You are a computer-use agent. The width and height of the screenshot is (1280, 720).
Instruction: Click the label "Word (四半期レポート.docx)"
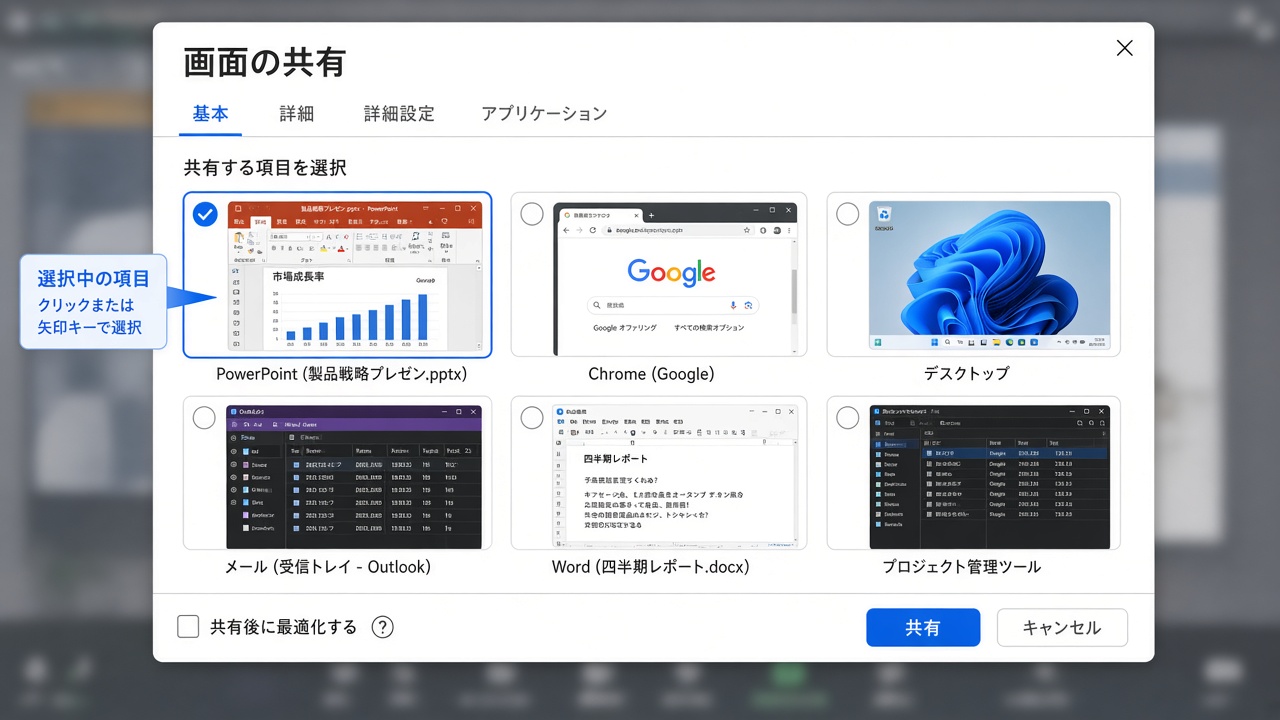tap(651, 567)
